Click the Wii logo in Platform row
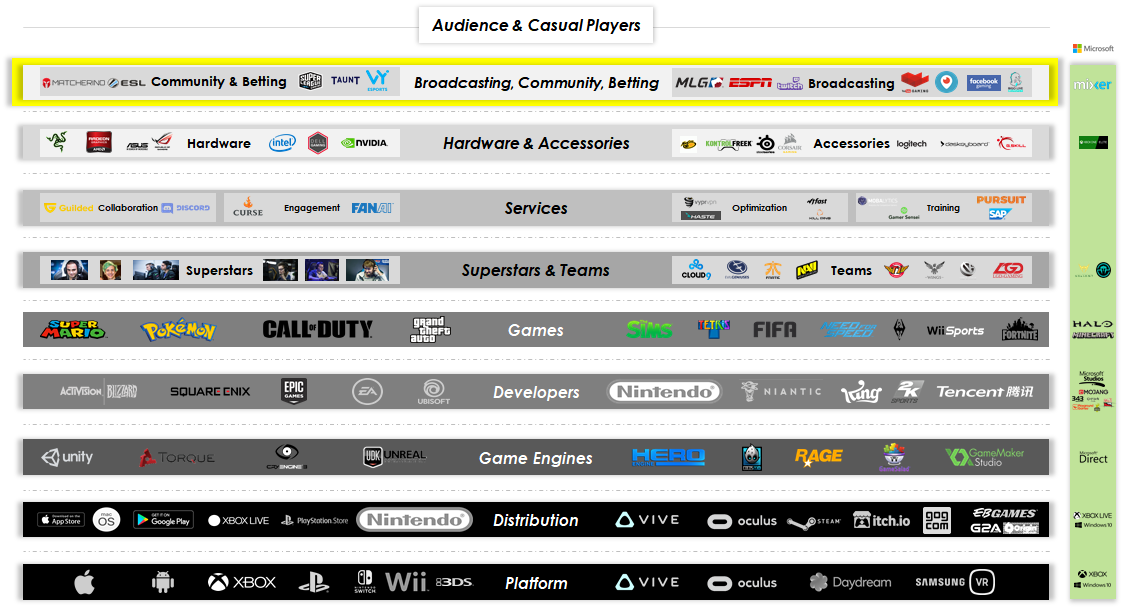Screen dimensions: 1123x609 pyautogui.click(x=406, y=582)
